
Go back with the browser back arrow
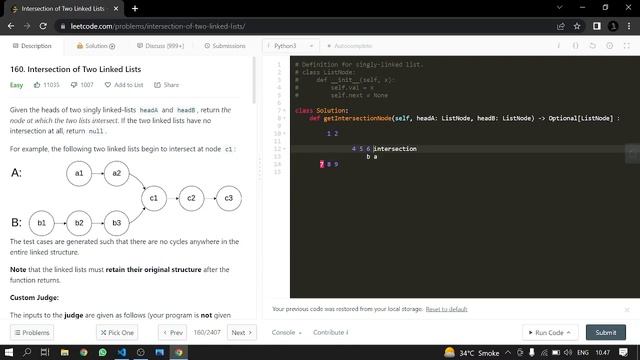point(11,26)
